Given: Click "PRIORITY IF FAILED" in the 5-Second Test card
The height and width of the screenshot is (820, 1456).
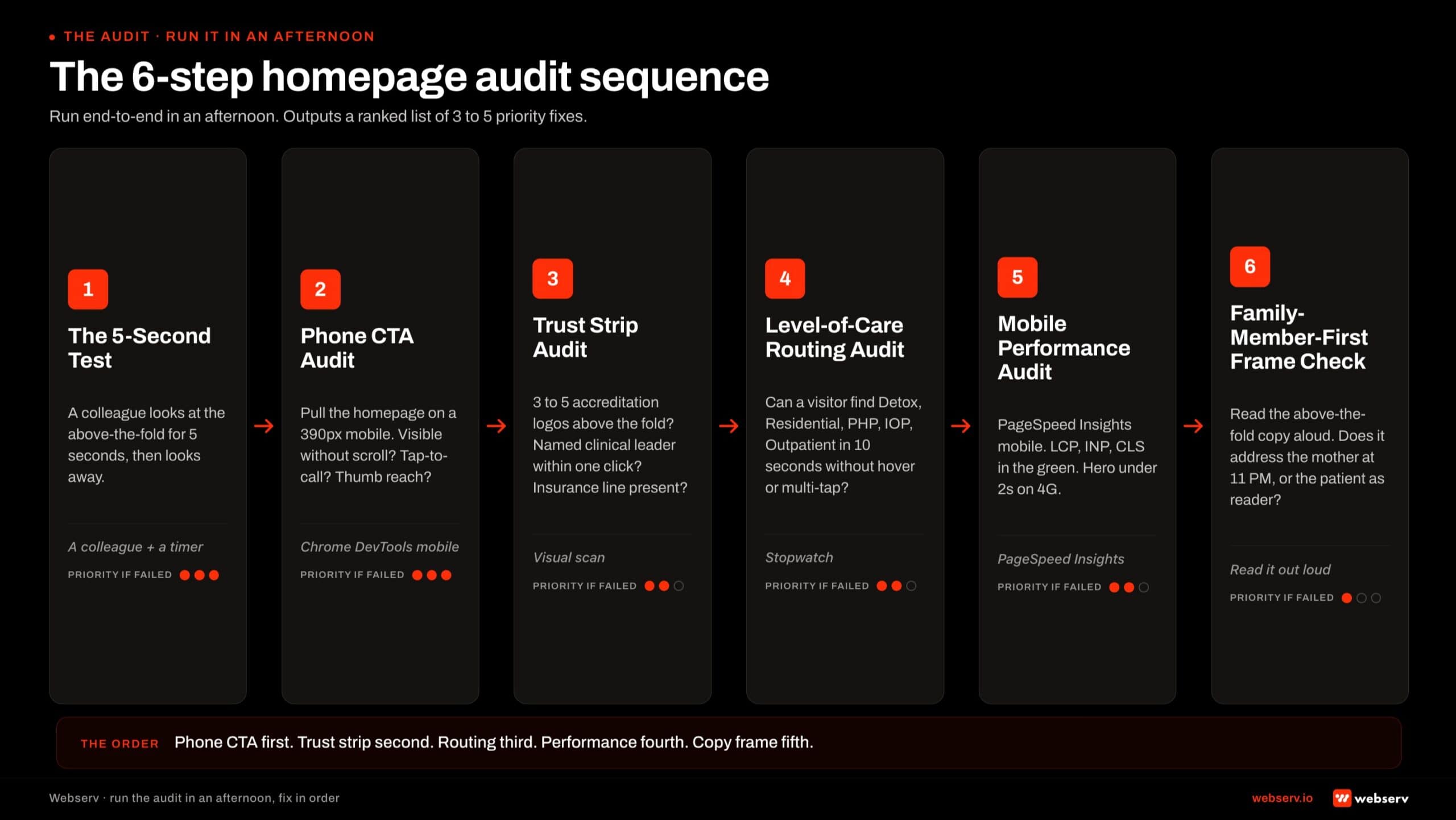Looking at the screenshot, I should pyautogui.click(x=119, y=575).
